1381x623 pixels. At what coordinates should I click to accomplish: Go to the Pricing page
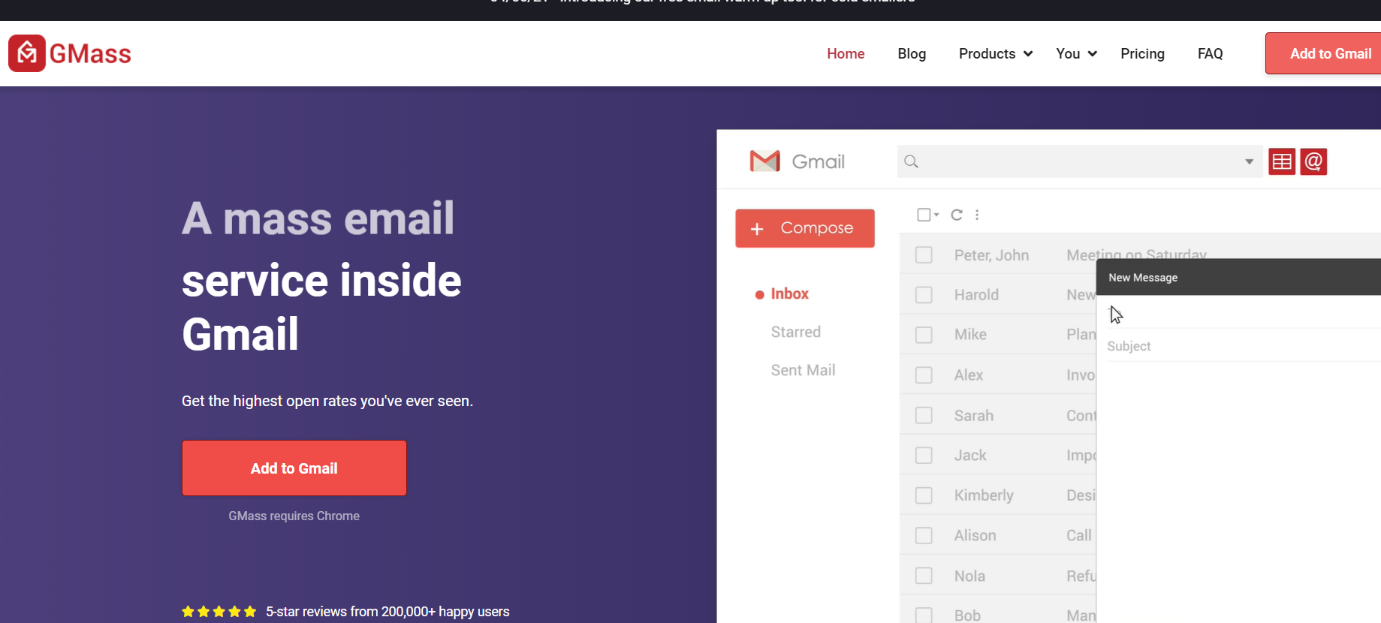(x=1142, y=54)
